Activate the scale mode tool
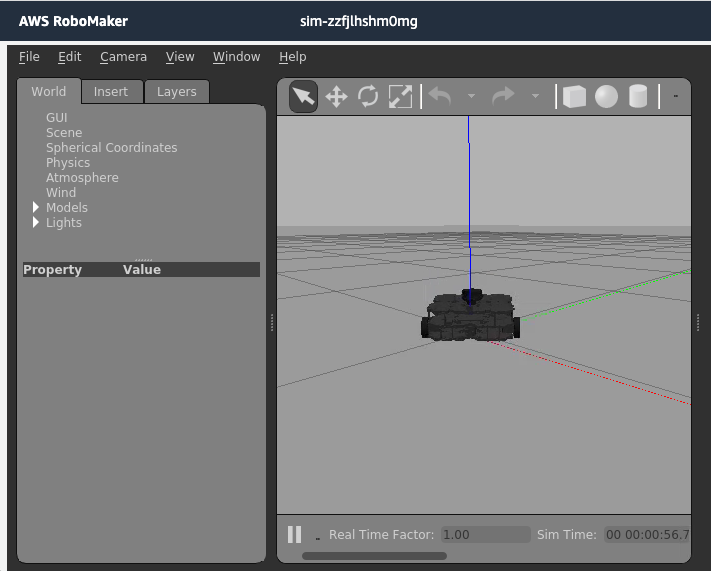Image resolution: width=711 pixels, height=571 pixels. point(400,97)
